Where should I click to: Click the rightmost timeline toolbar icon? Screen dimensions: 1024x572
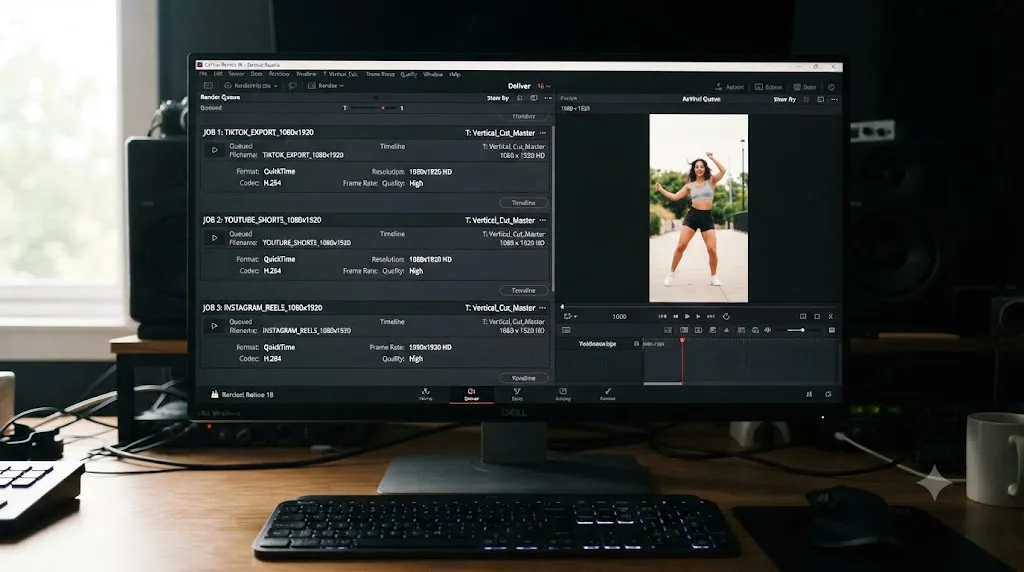[831, 330]
